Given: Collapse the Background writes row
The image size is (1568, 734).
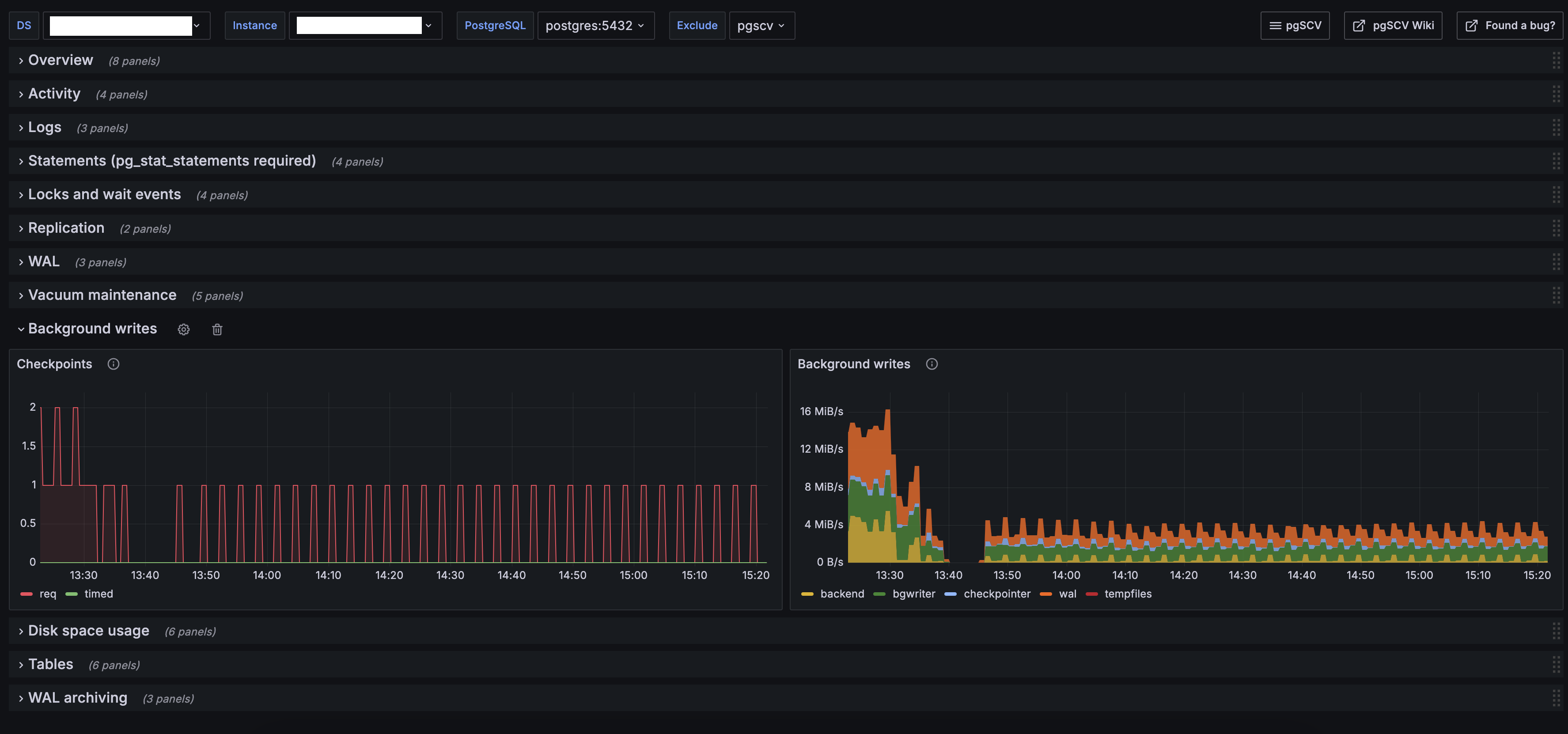Looking at the screenshot, I should click(x=91, y=329).
